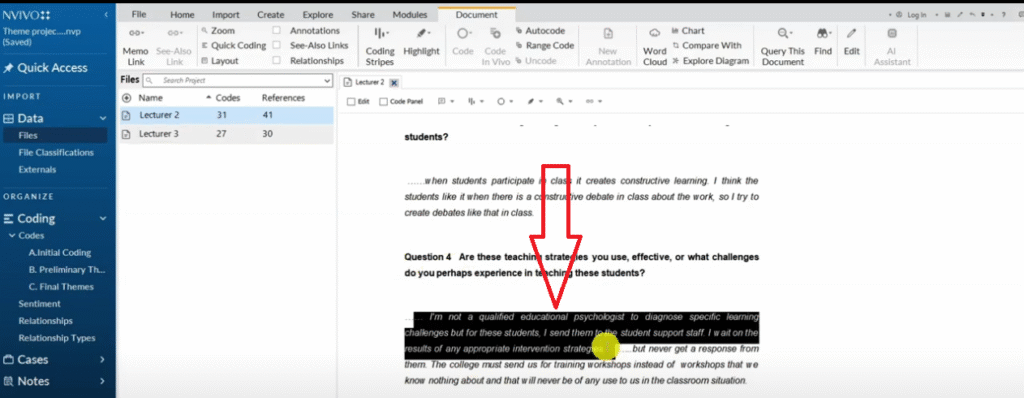The height and width of the screenshot is (398, 1024).
Task: Switch to the Create tab
Action: 270,14
